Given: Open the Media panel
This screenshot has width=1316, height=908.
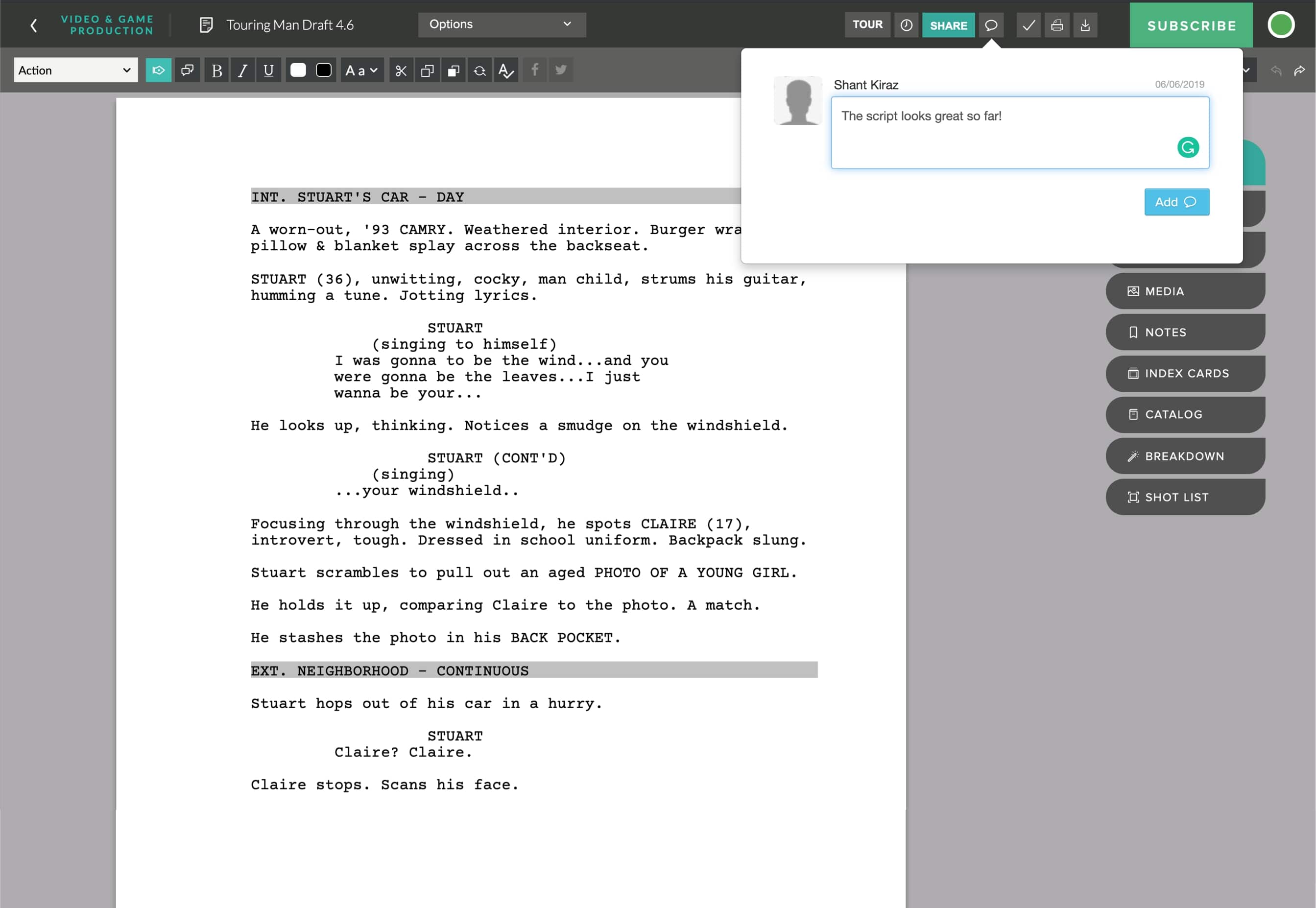Looking at the screenshot, I should click(x=1183, y=291).
